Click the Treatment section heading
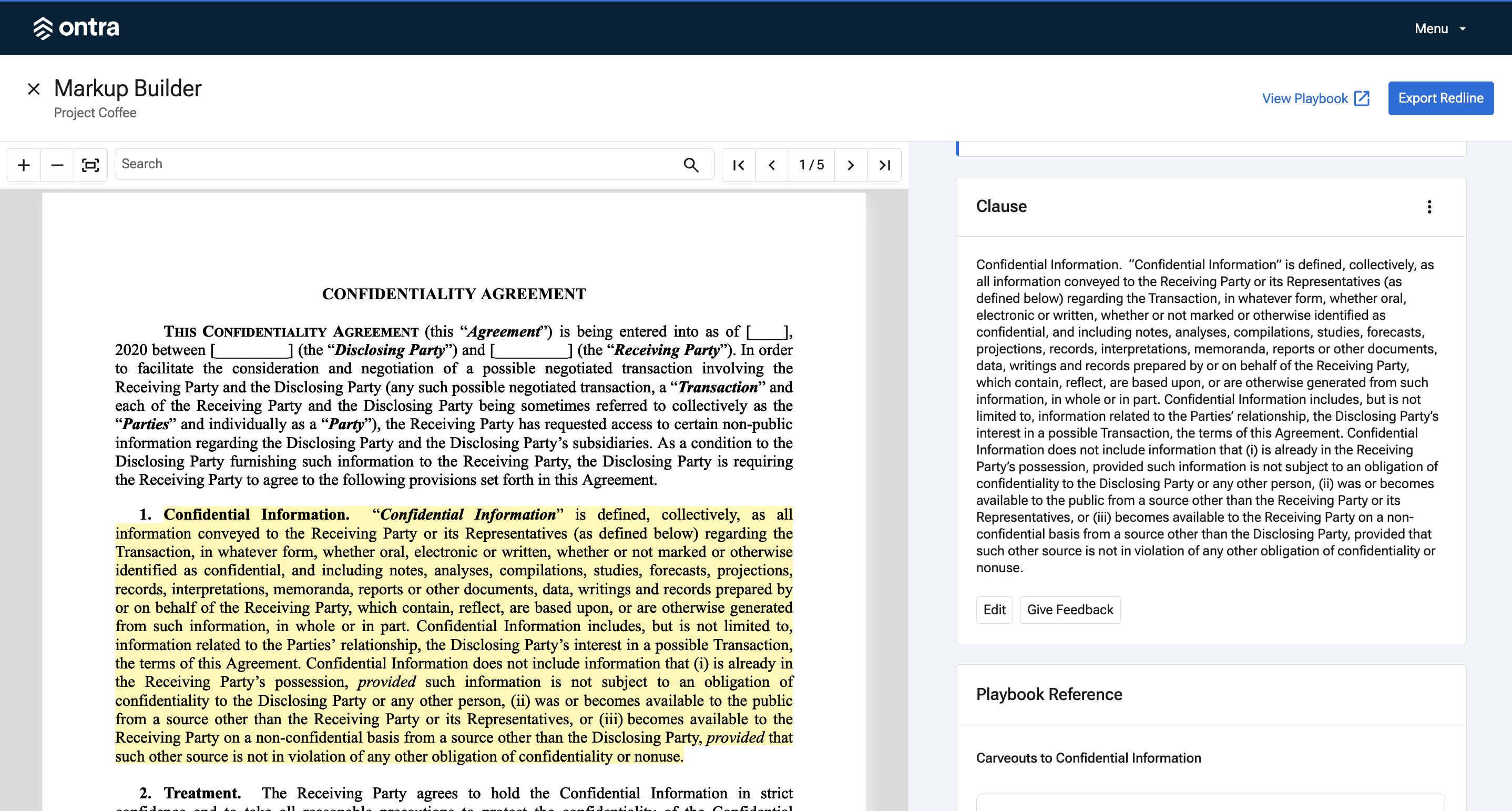 pyautogui.click(x=202, y=793)
